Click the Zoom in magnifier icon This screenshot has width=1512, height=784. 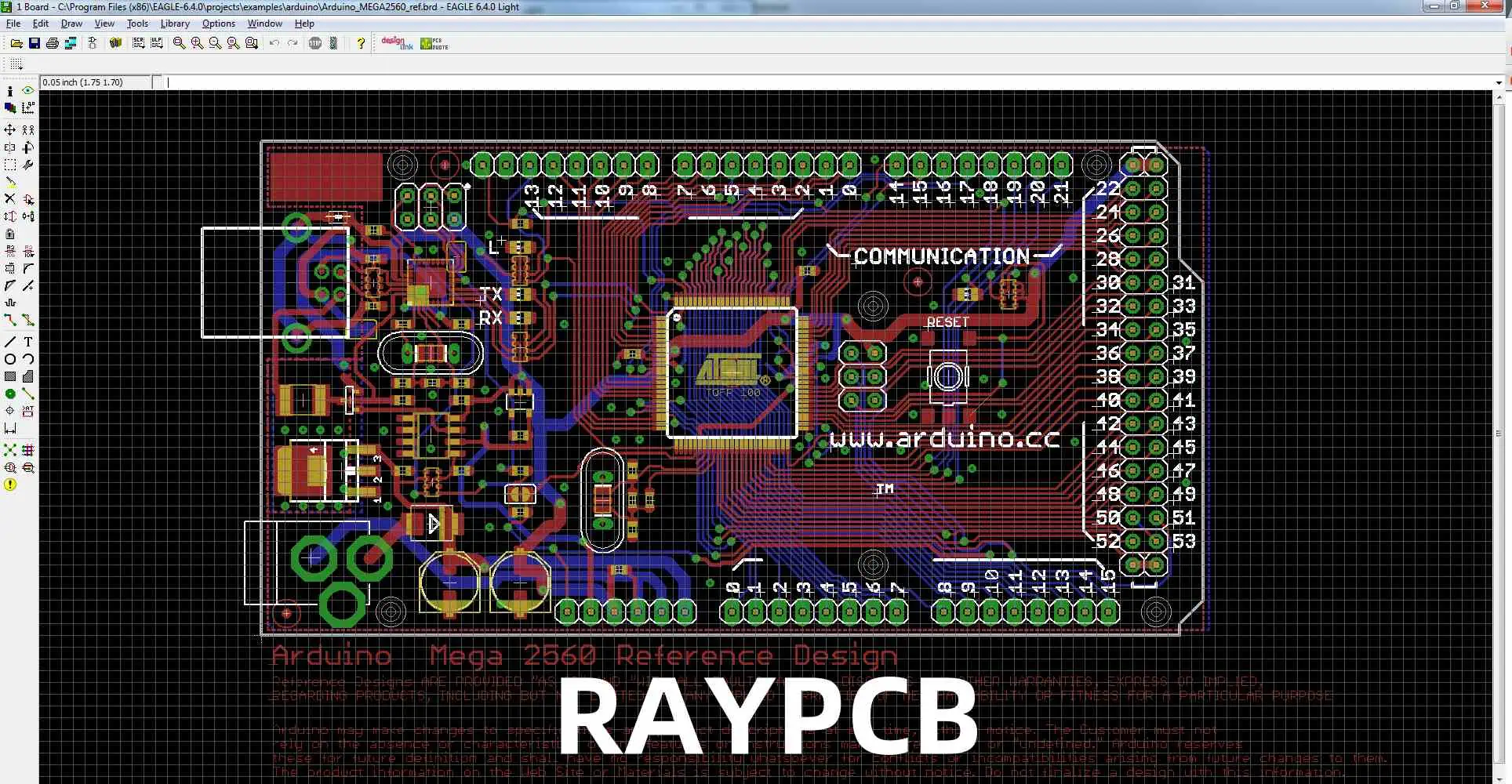click(x=197, y=43)
